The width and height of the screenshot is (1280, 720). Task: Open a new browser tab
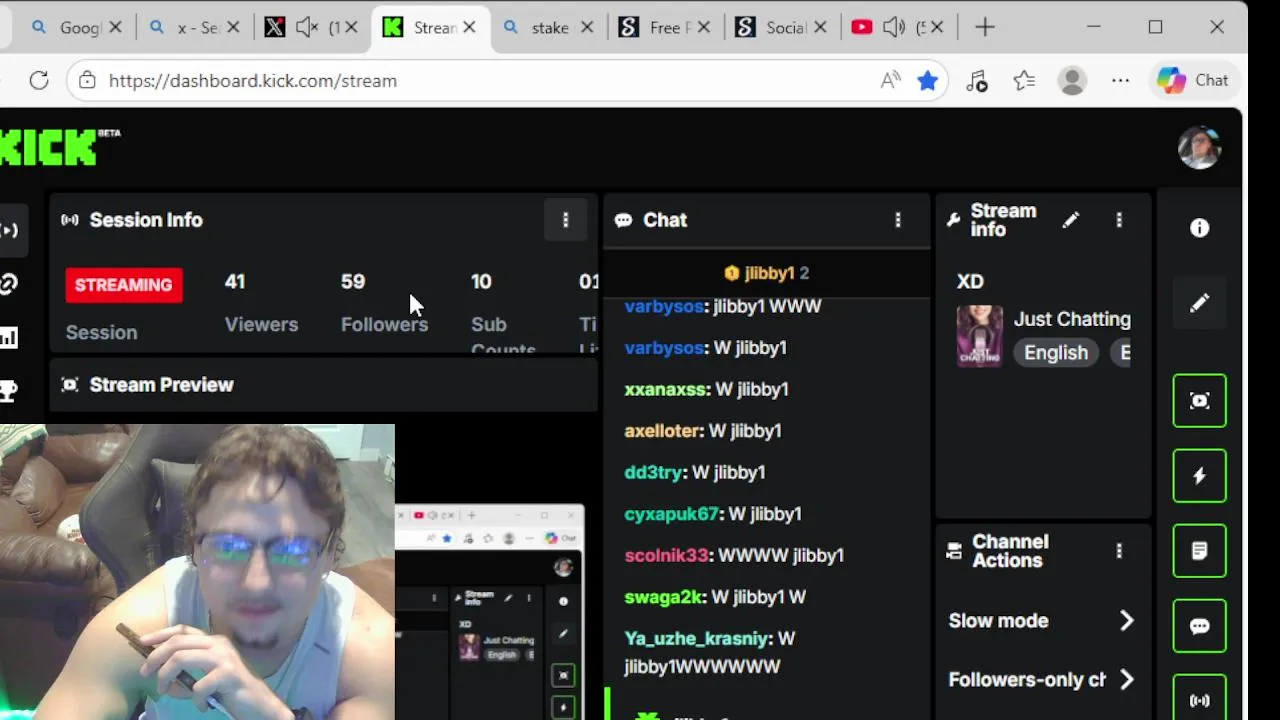pos(985,28)
